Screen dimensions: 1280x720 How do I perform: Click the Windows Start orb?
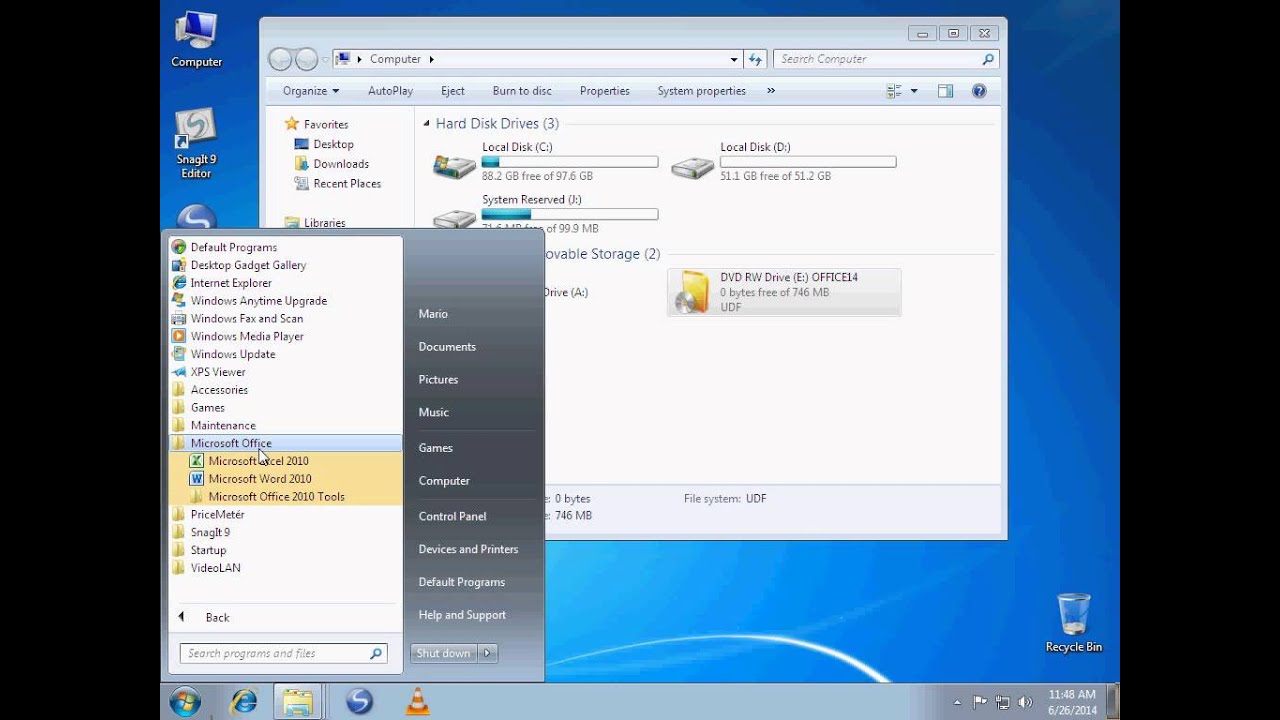(185, 702)
